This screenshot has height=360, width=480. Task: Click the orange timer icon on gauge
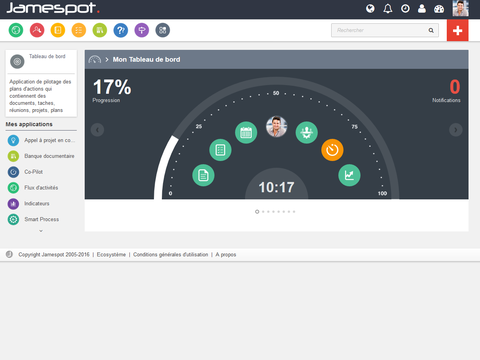pos(332,150)
